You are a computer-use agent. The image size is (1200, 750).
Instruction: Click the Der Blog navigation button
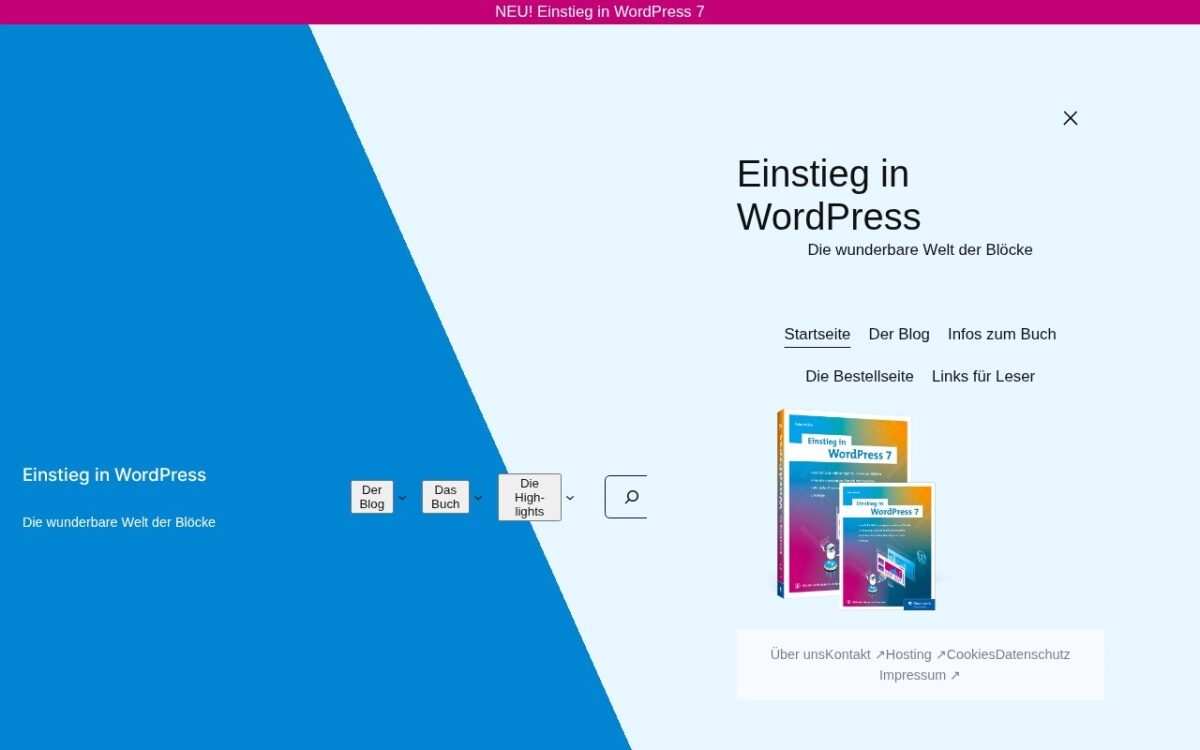coord(372,497)
